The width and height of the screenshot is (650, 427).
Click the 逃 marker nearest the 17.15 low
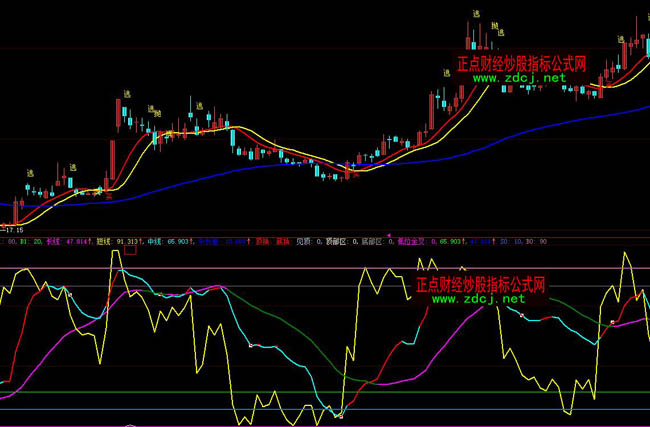coord(27,171)
